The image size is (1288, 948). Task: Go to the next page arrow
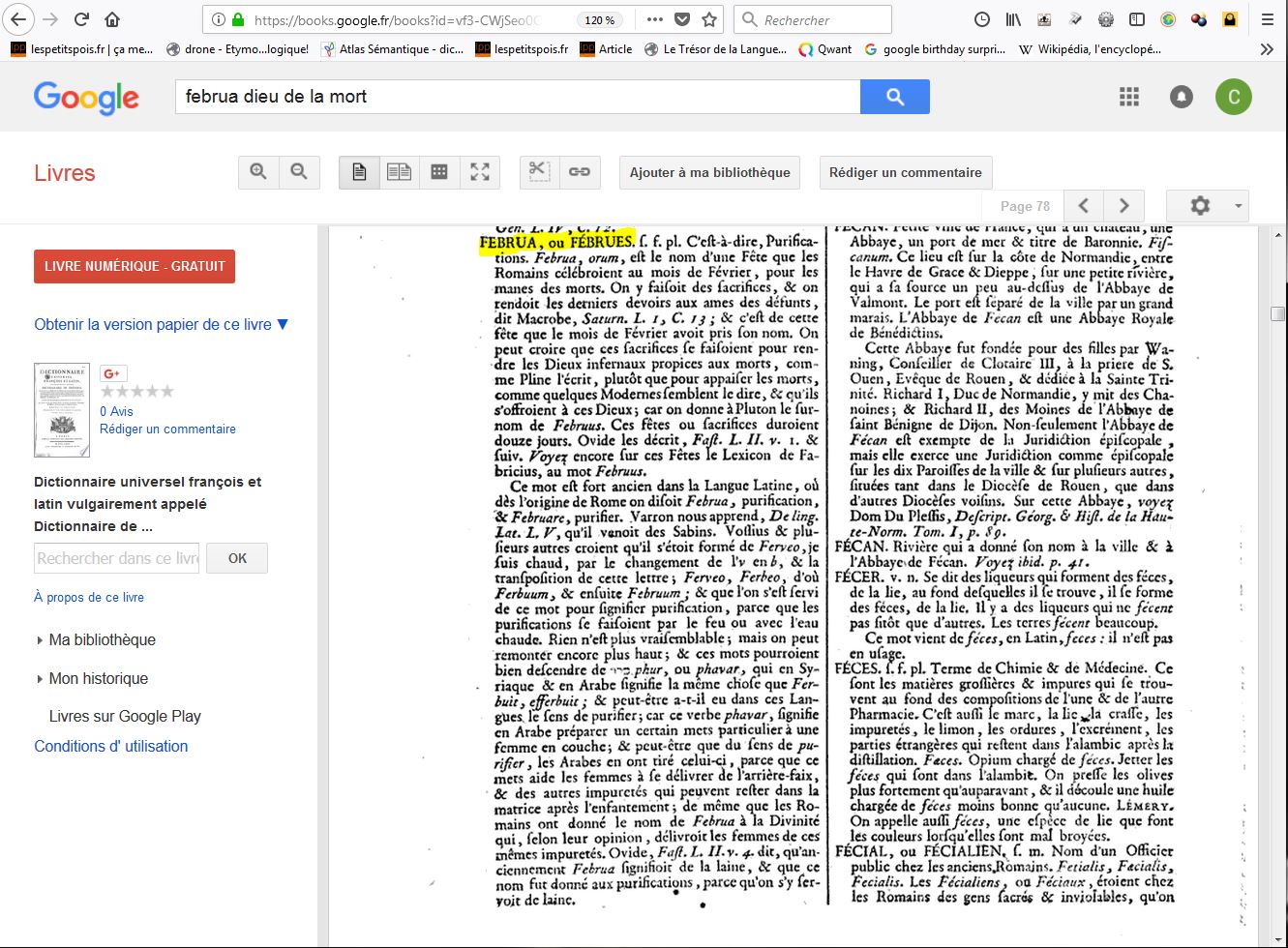[x=1123, y=206]
